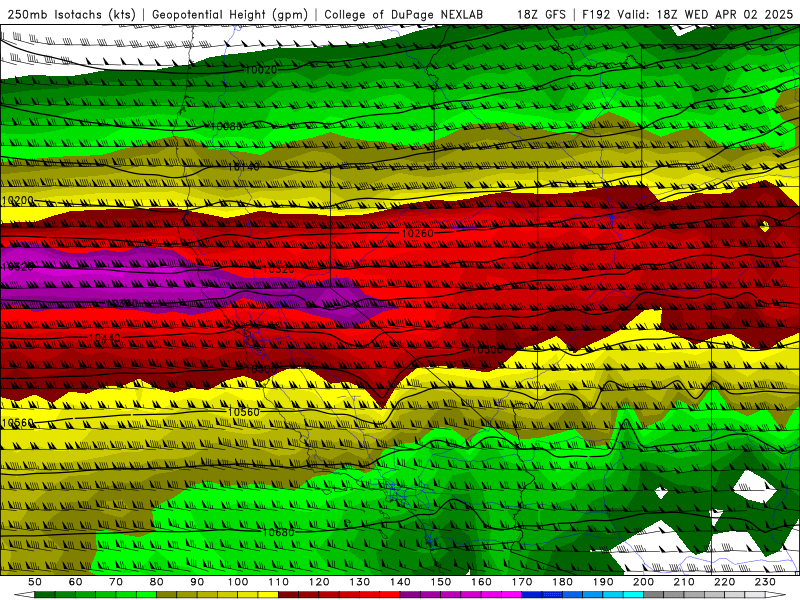Click the 10200 contour label at left edge
The width and height of the screenshot is (800, 600).
coord(18,201)
